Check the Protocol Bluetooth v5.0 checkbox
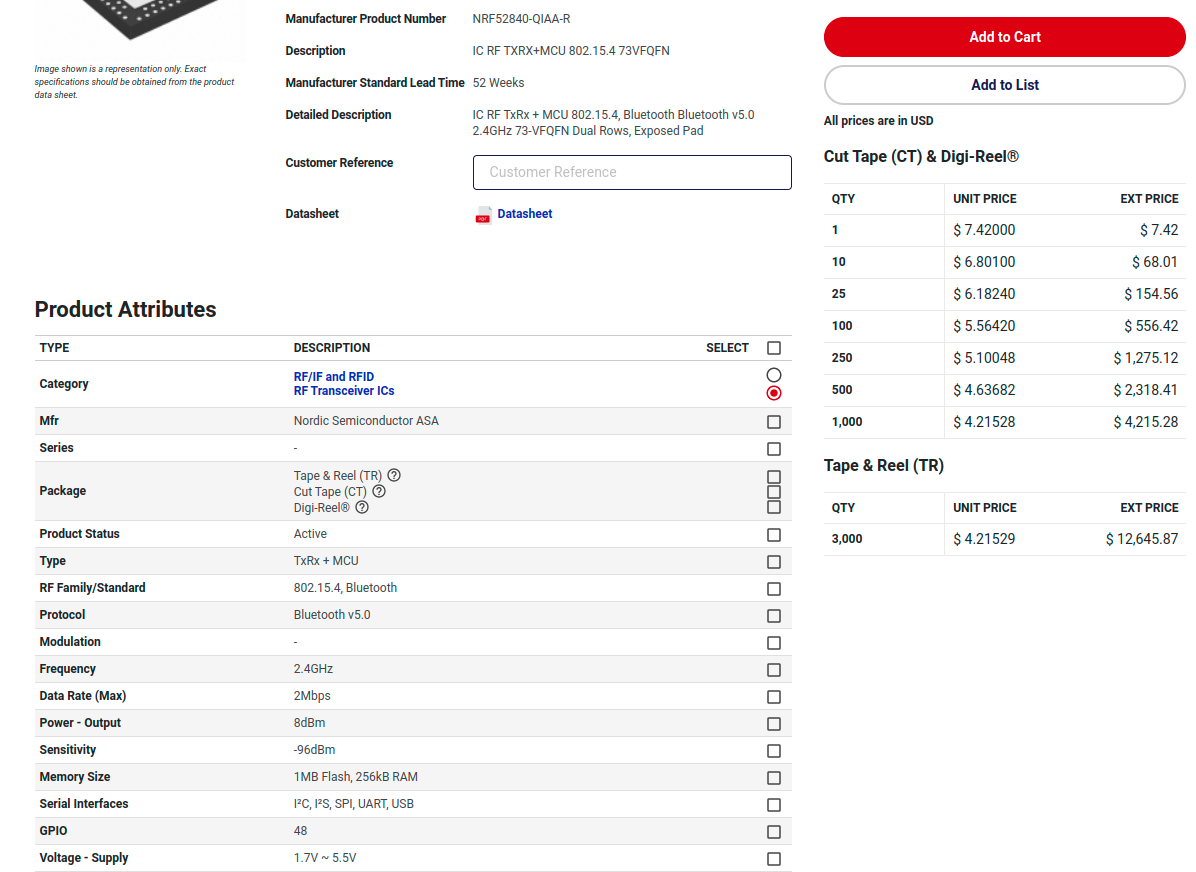The width and height of the screenshot is (1196, 872). (773, 616)
